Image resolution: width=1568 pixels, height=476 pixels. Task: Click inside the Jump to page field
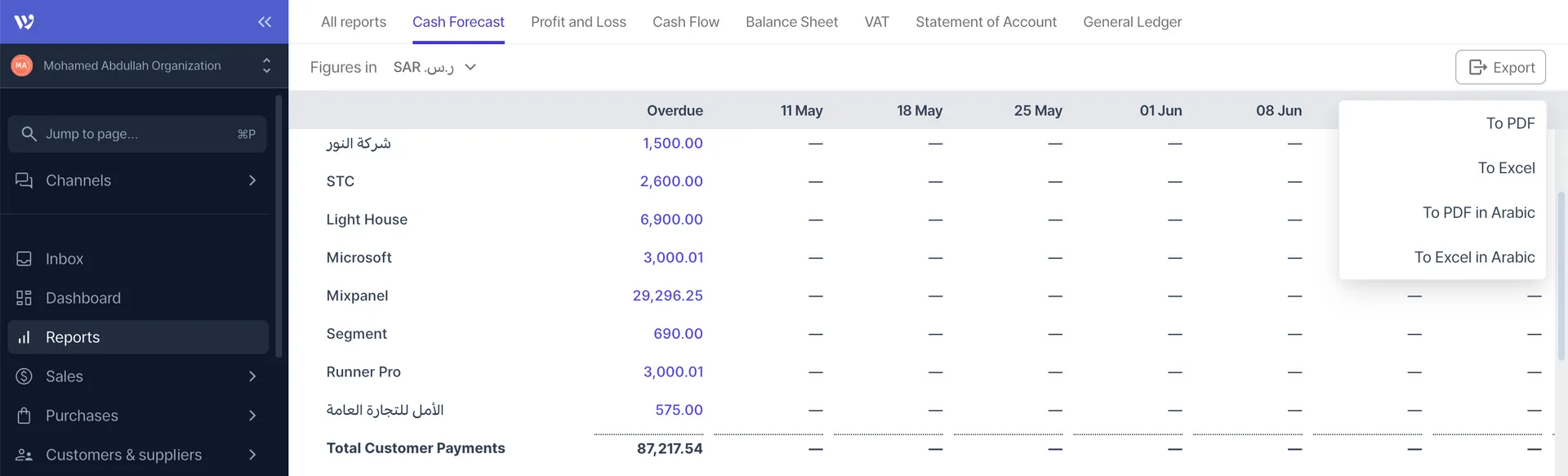[x=122, y=133]
